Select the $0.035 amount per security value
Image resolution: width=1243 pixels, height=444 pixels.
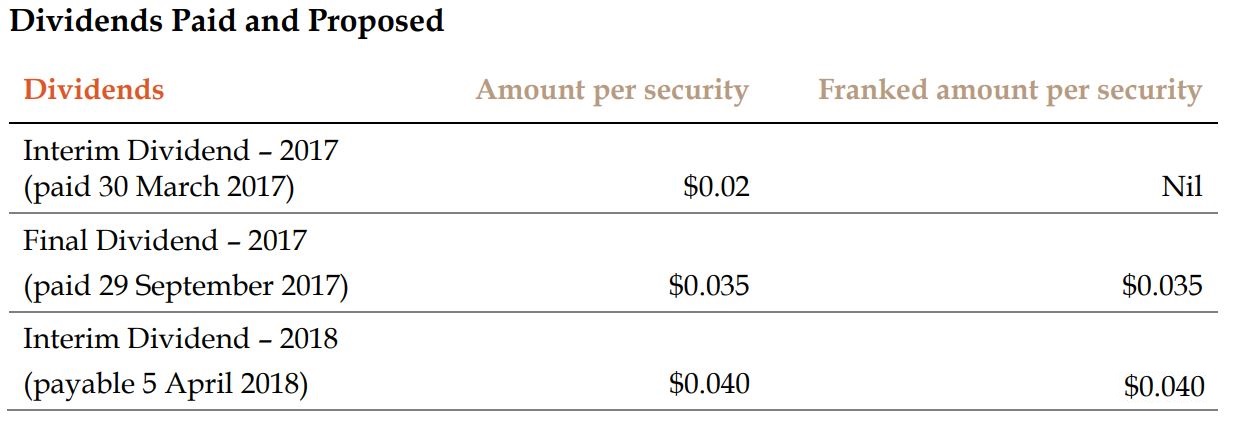click(708, 287)
